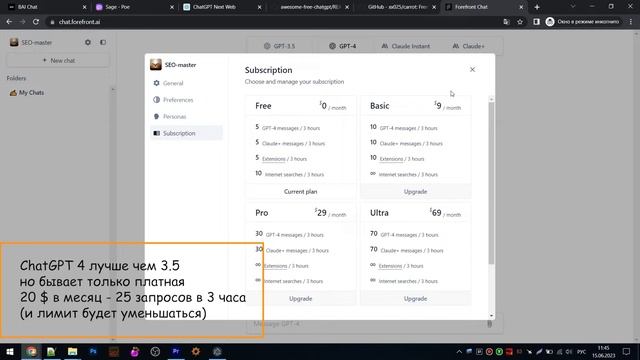Image resolution: width=640 pixels, height=360 pixels.
Task: Open the Personas settings section
Action: (x=187, y=116)
